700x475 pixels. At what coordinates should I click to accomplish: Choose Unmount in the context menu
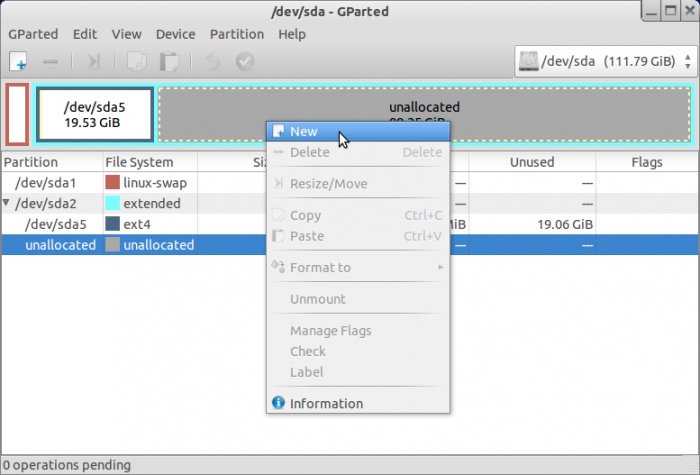(358, 299)
